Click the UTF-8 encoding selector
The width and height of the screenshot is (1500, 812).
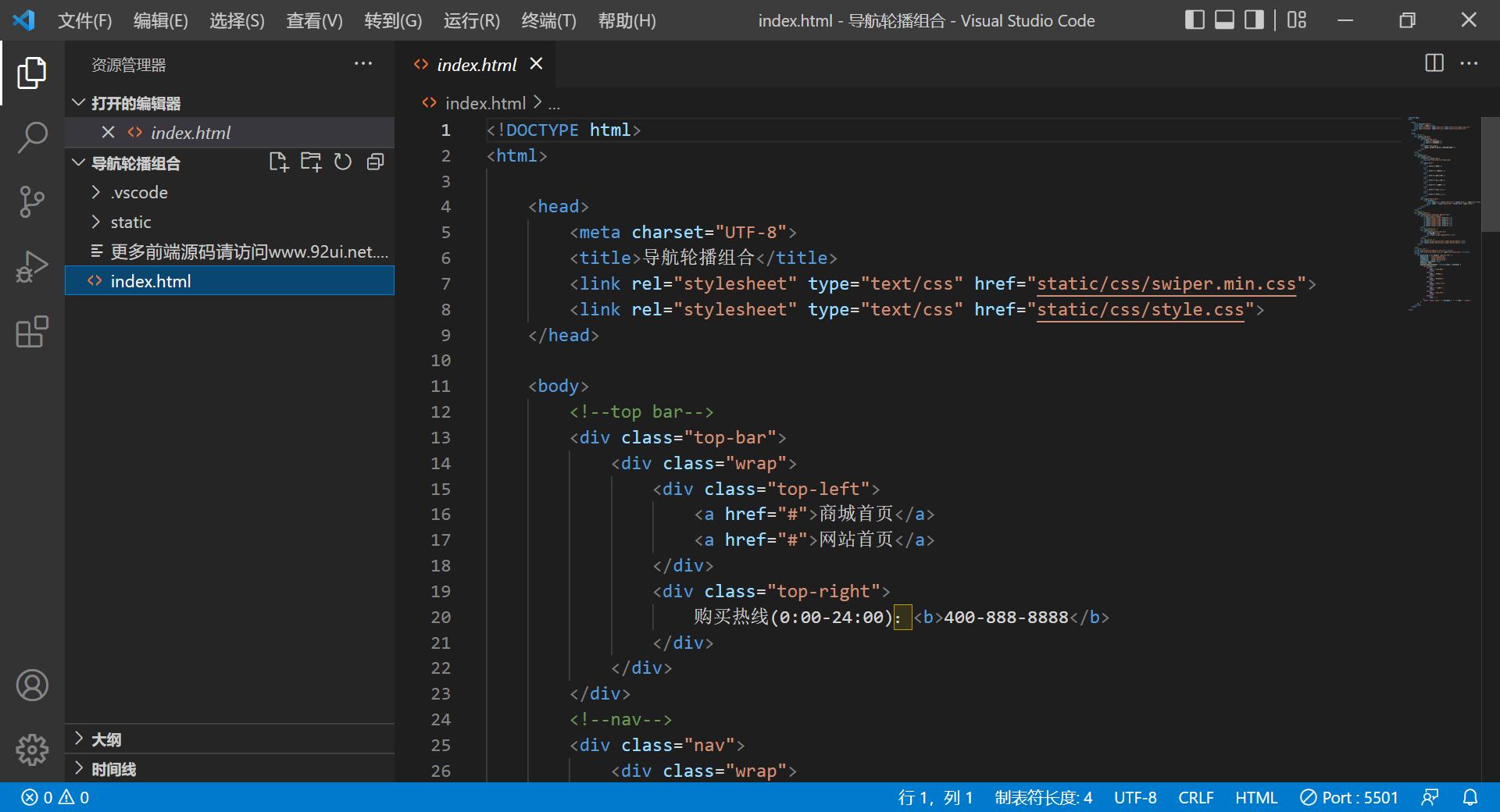1135,797
